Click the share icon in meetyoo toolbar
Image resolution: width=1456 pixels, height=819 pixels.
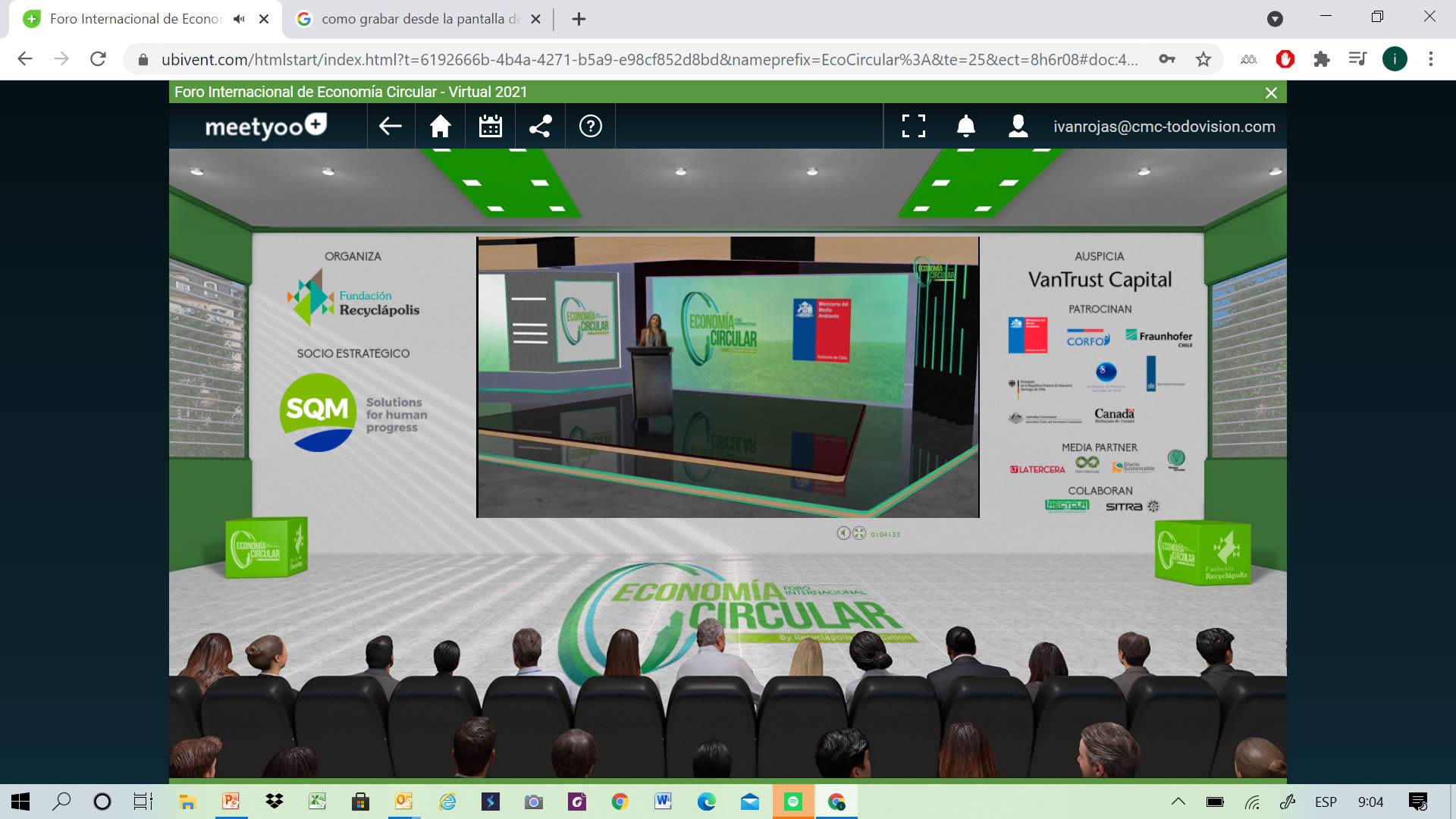(540, 127)
